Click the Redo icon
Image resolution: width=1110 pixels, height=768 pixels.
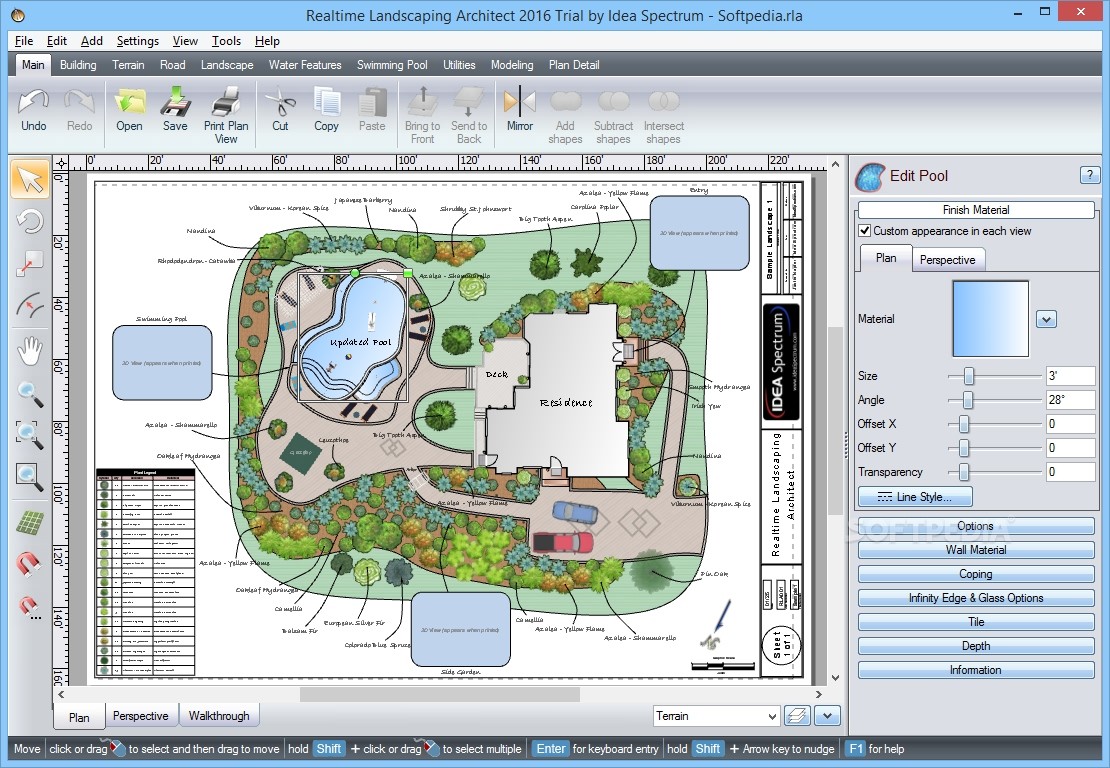click(x=79, y=110)
